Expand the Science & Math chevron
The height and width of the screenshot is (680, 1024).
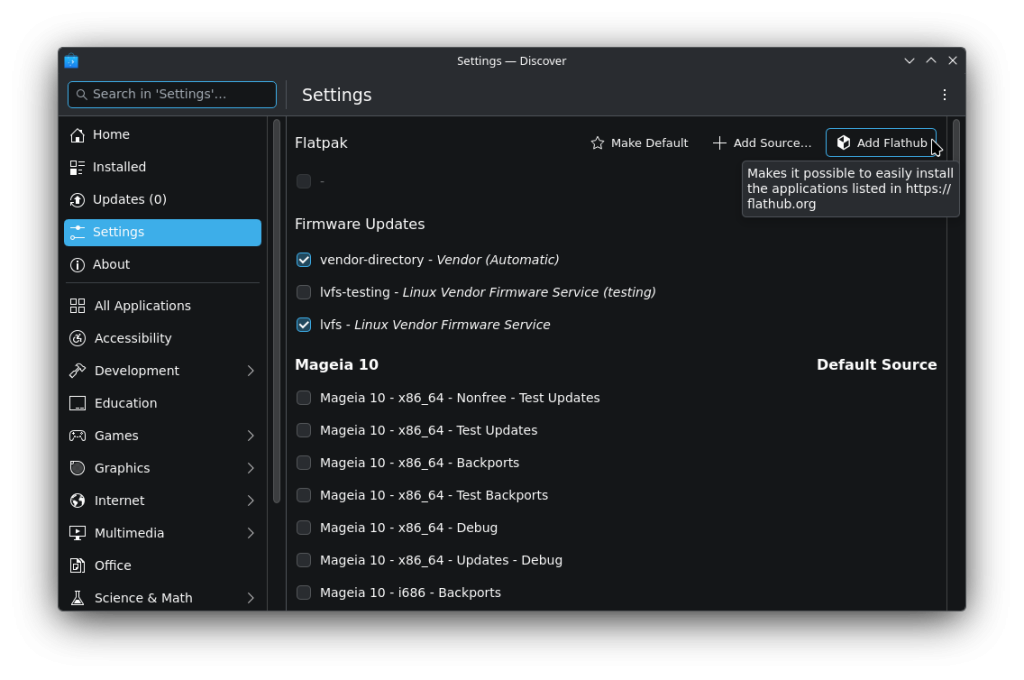pyautogui.click(x=251, y=598)
